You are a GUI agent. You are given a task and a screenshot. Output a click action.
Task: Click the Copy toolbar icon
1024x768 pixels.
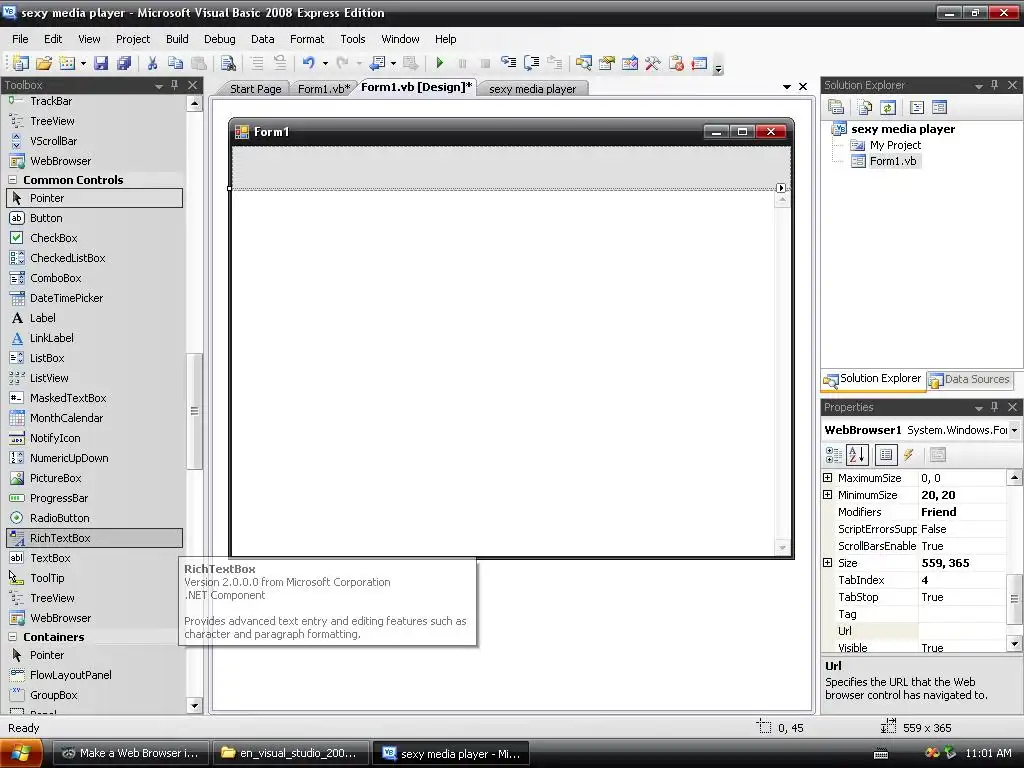point(175,63)
